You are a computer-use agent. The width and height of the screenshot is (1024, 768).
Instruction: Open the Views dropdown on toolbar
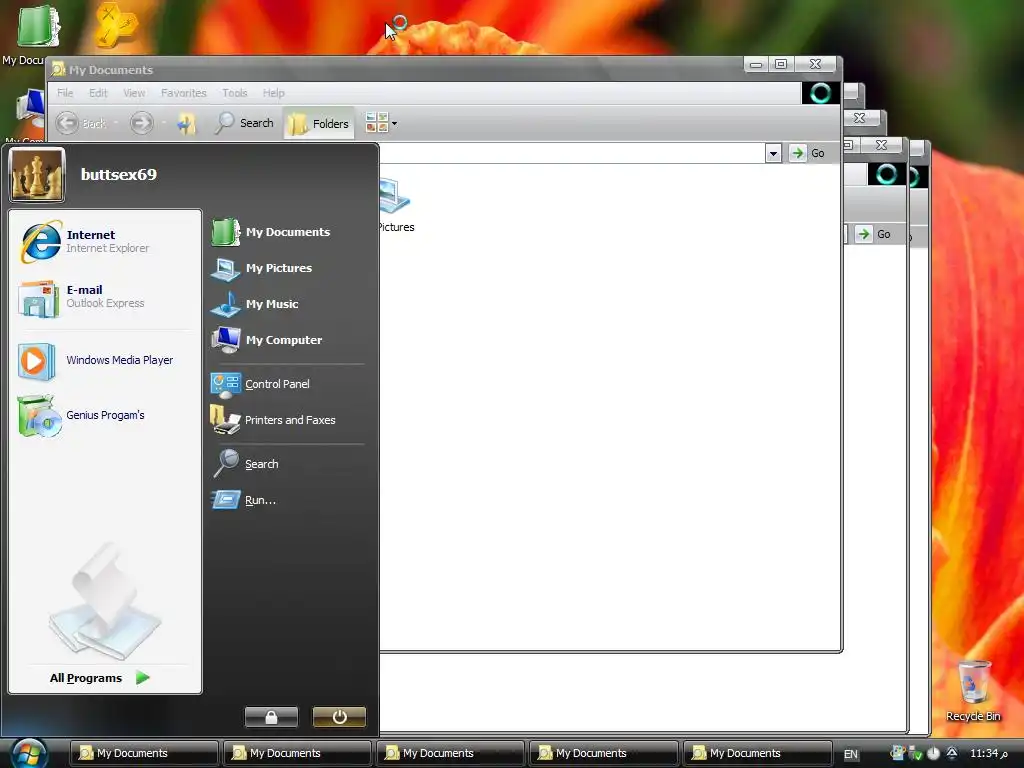(381, 123)
